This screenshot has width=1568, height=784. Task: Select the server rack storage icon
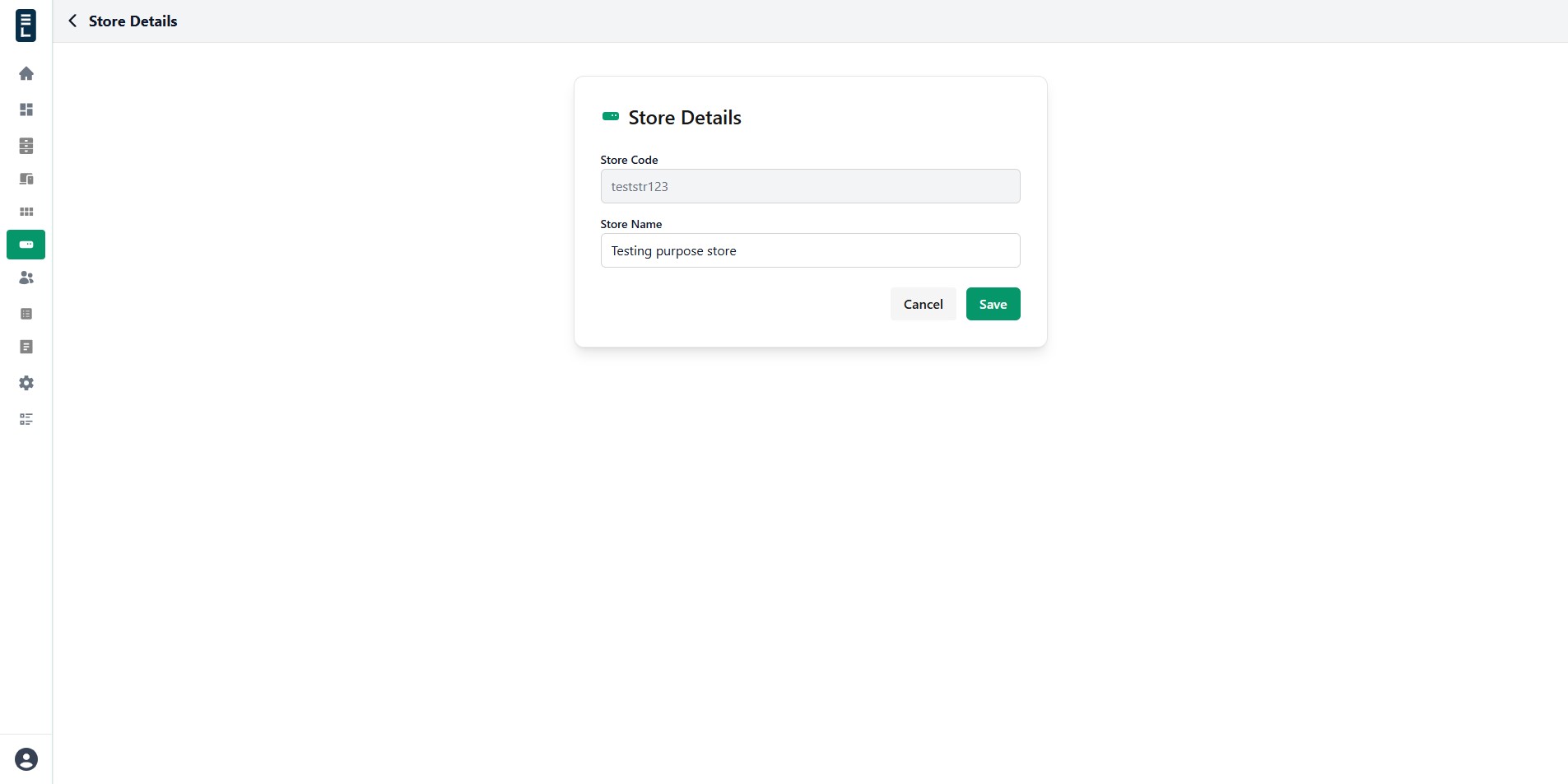[x=26, y=146]
